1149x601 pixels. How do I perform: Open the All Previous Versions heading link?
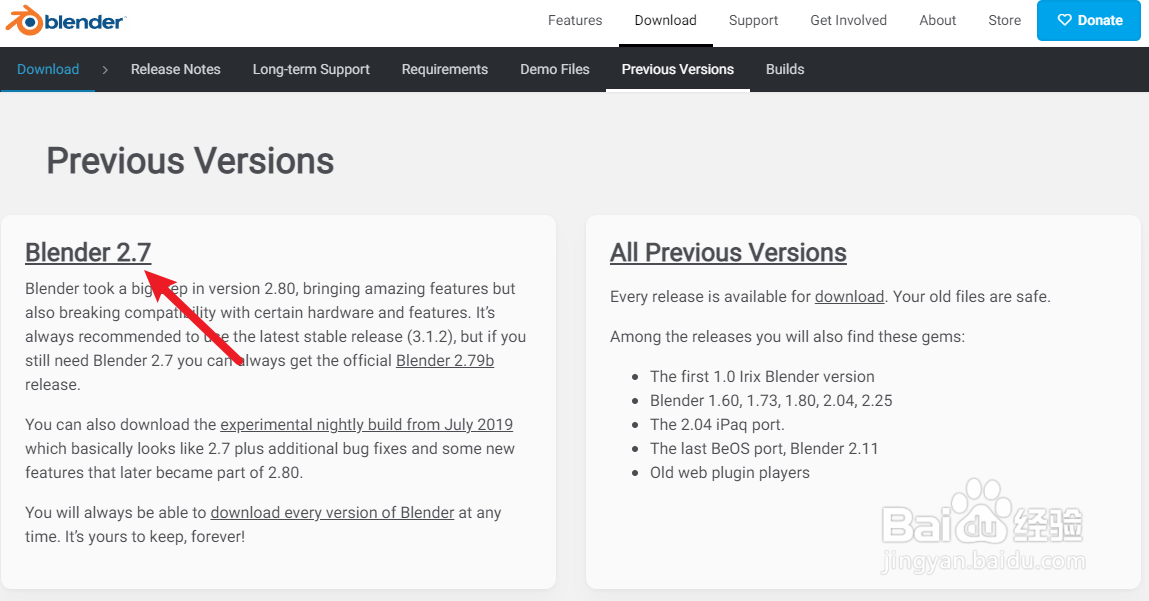coord(728,253)
